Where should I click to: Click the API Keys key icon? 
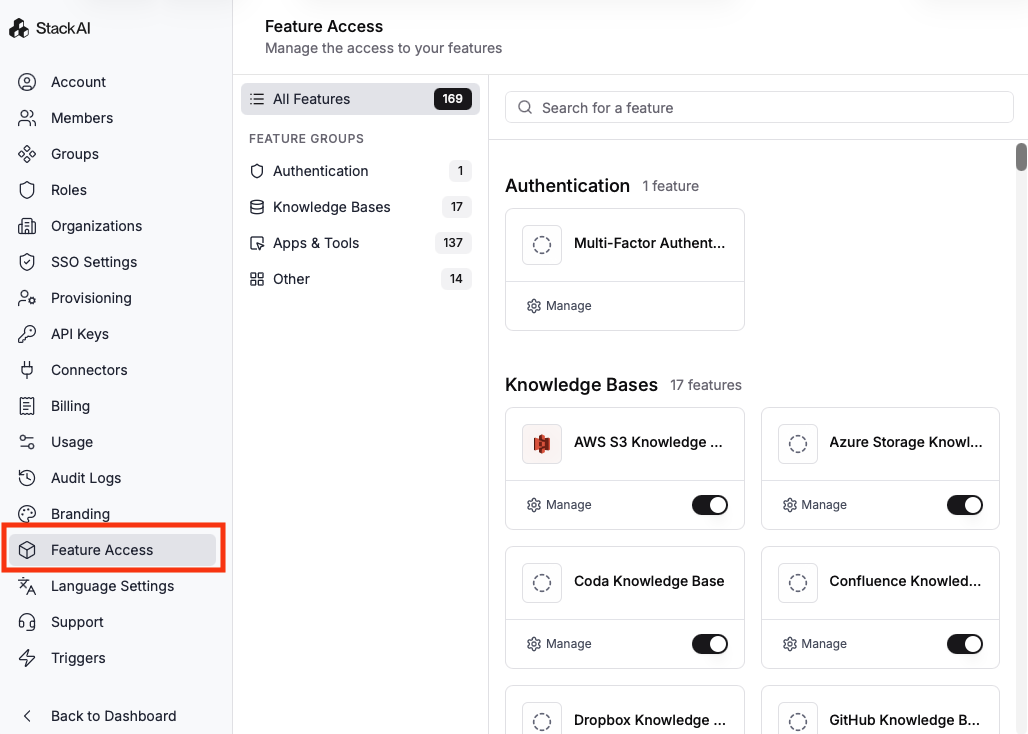(28, 334)
